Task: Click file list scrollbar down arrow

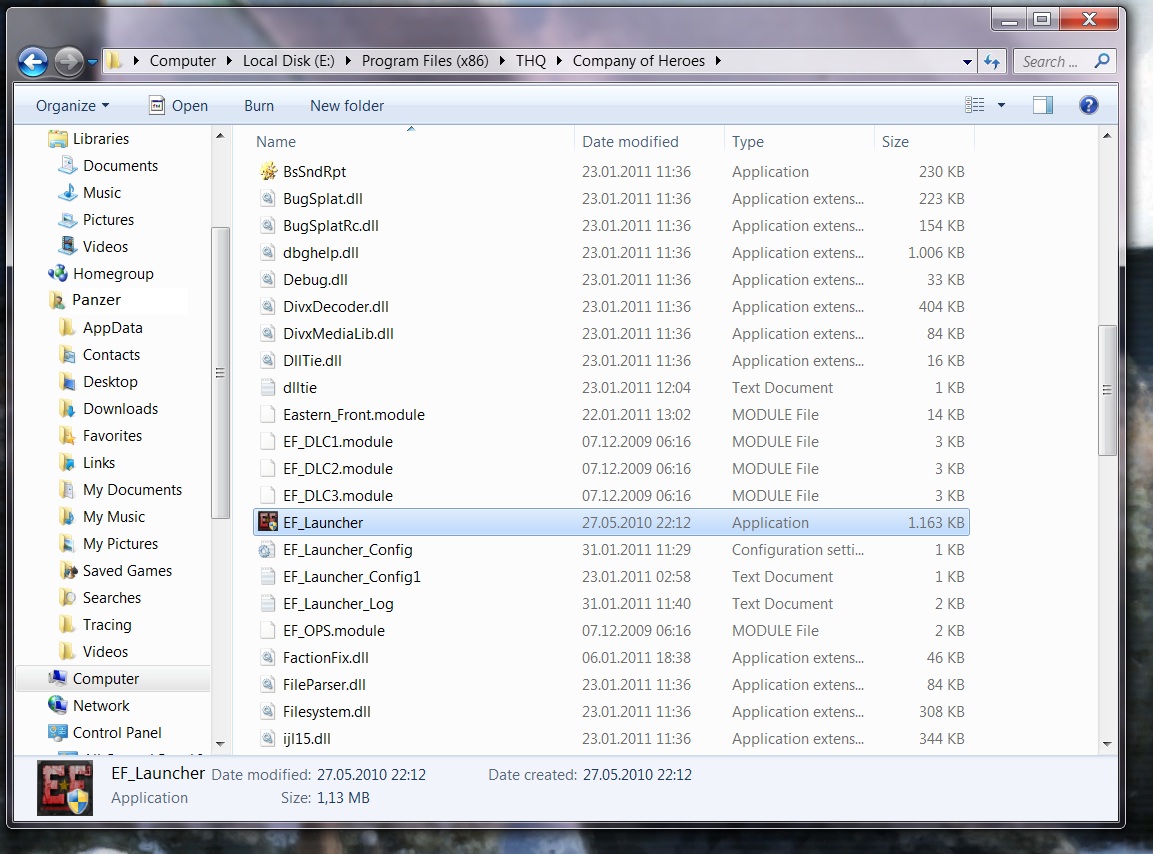Action: (x=1107, y=744)
